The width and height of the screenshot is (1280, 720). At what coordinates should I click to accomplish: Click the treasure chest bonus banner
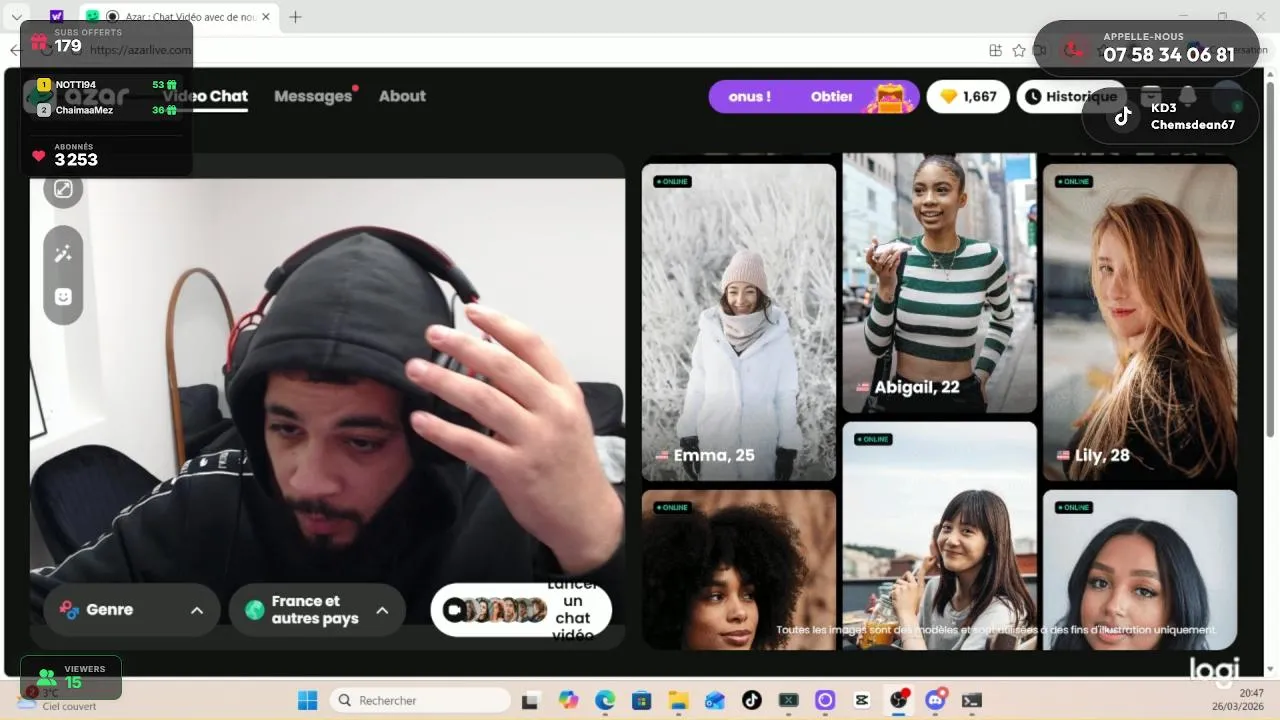(813, 97)
